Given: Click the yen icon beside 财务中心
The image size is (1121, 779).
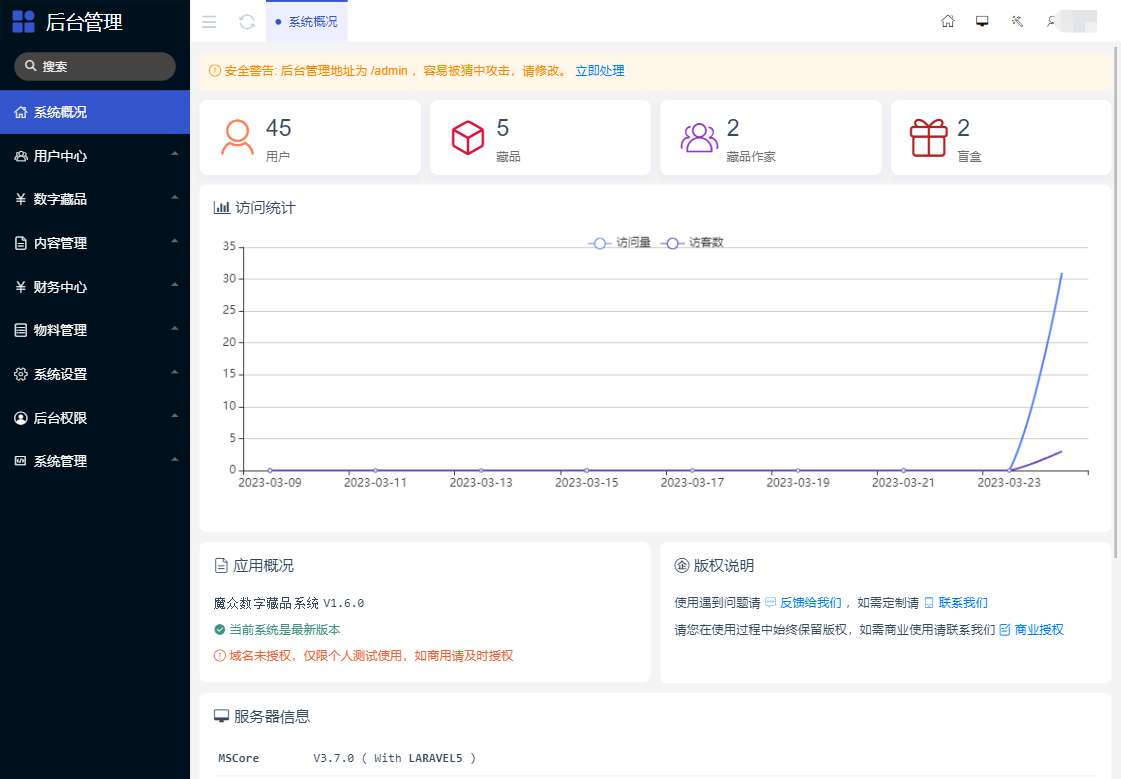Looking at the screenshot, I should point(21,287).
